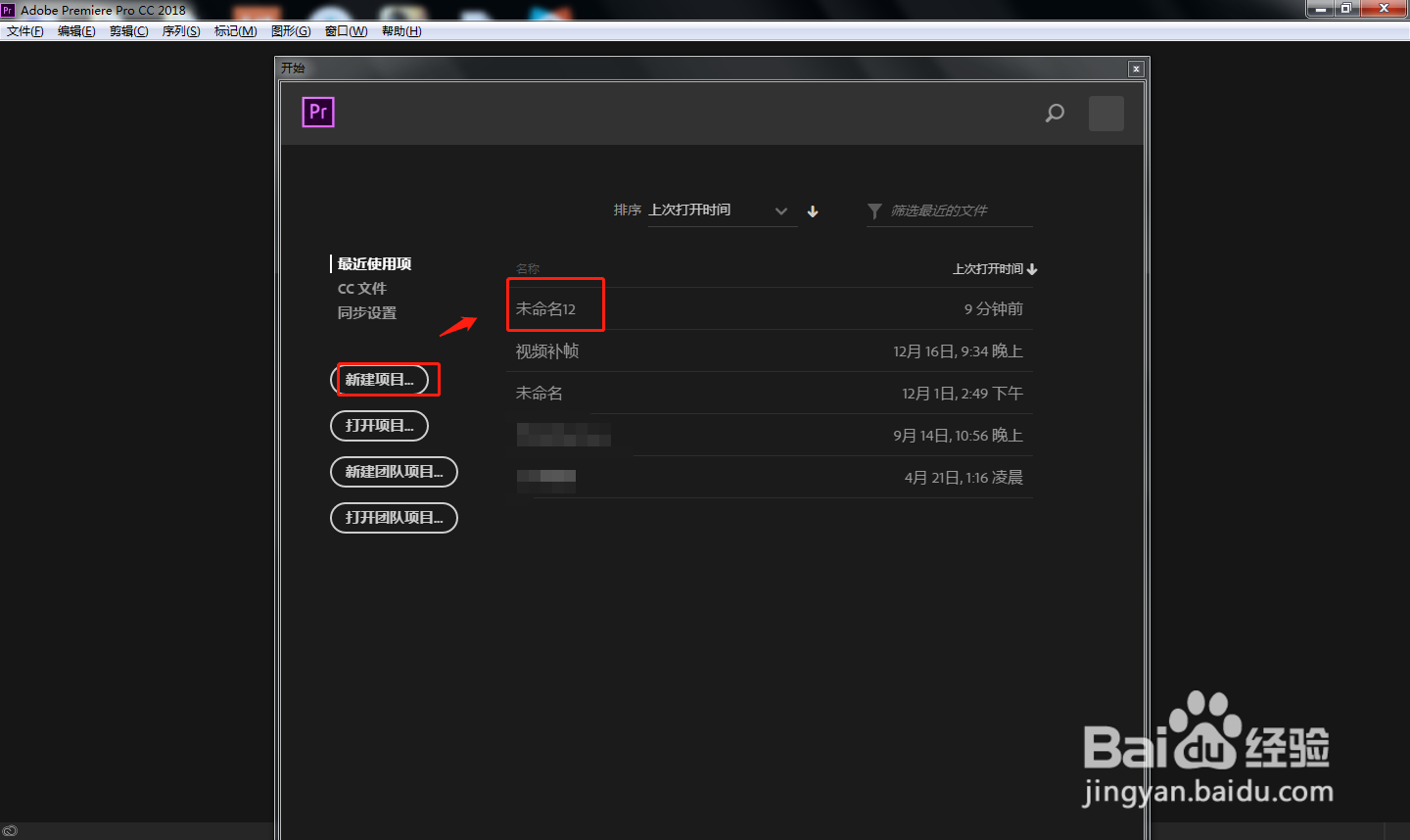Select CC 文件 in sidebar

click(x=362, y=289)
